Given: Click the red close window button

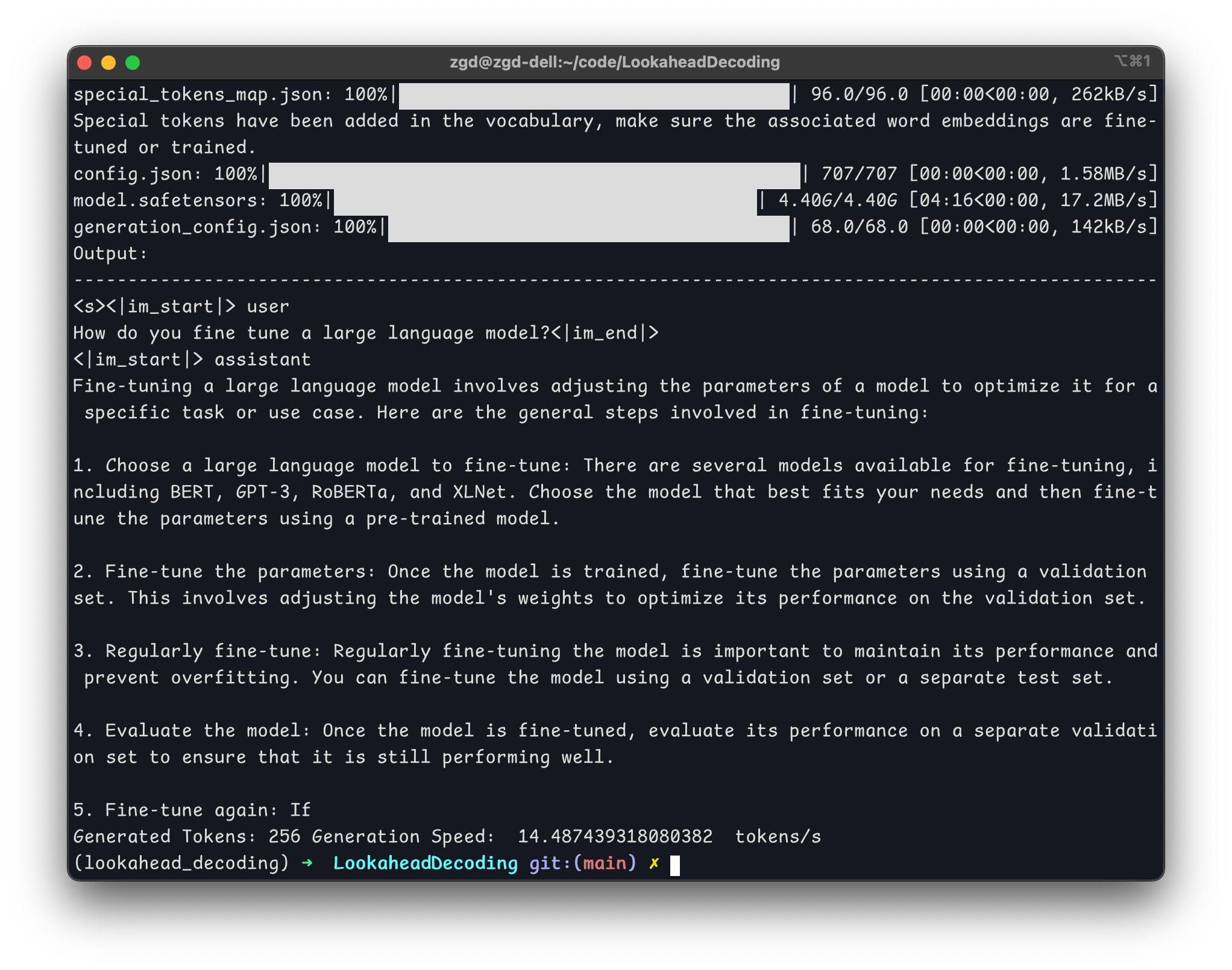Looking at the screenshot, I should pyautogui.click(x=84, y=63).
